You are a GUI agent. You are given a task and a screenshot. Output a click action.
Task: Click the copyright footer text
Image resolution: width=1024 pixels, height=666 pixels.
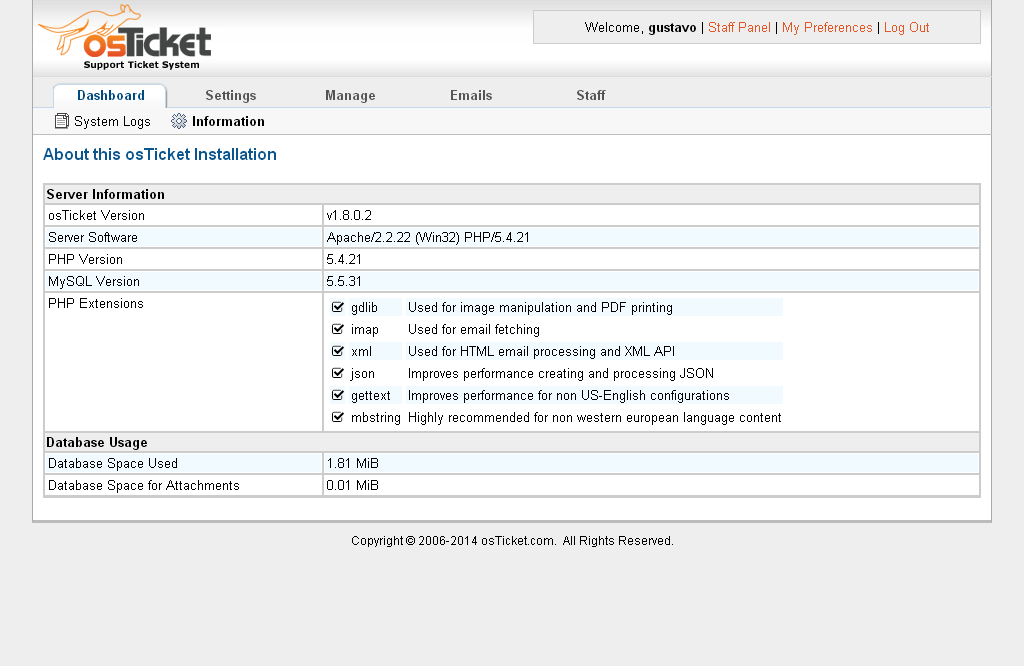[x=512, y=541]
